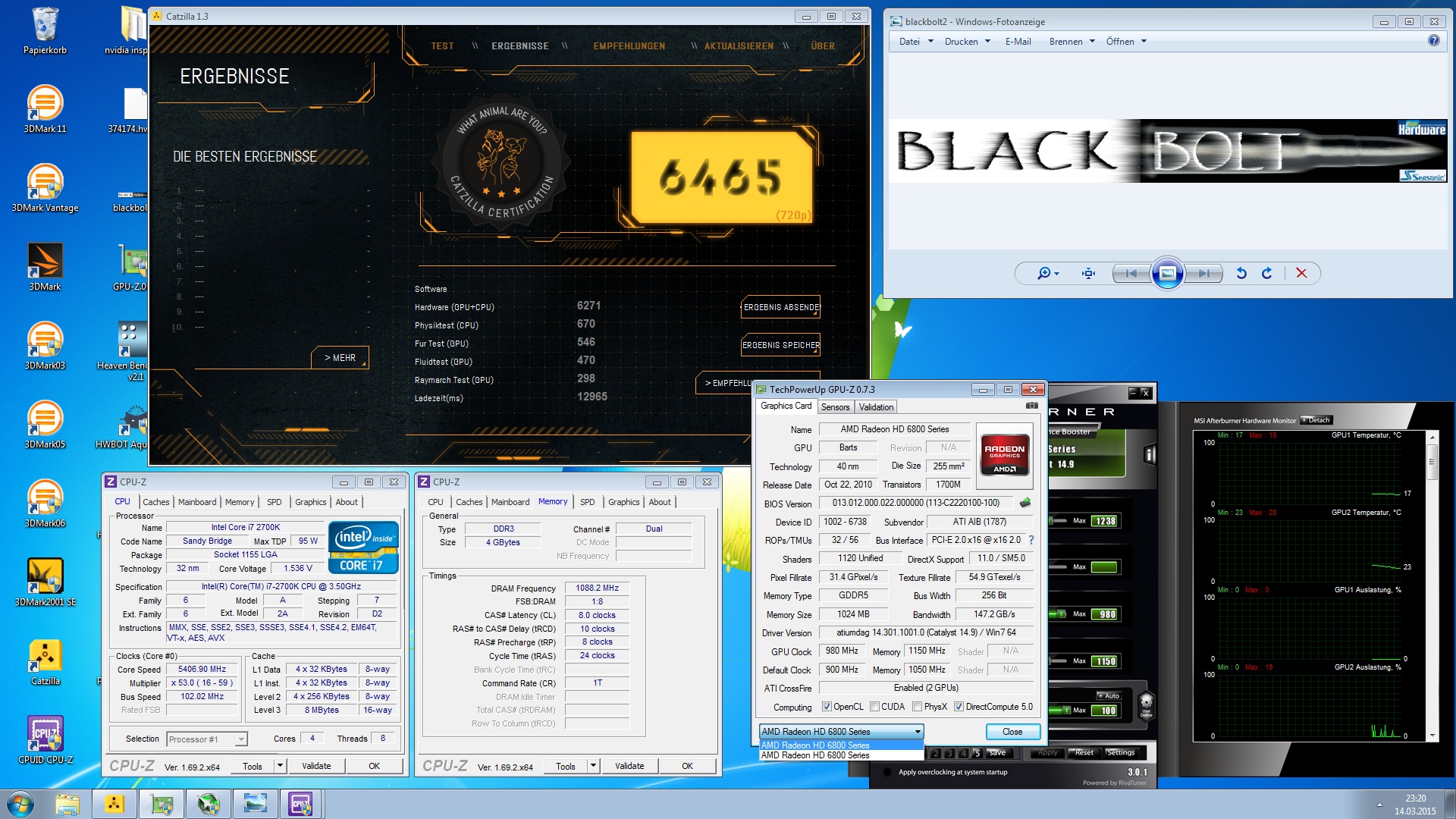
Task: Go to previous image in Fotoanzeige
Action: pos(1131,273)
